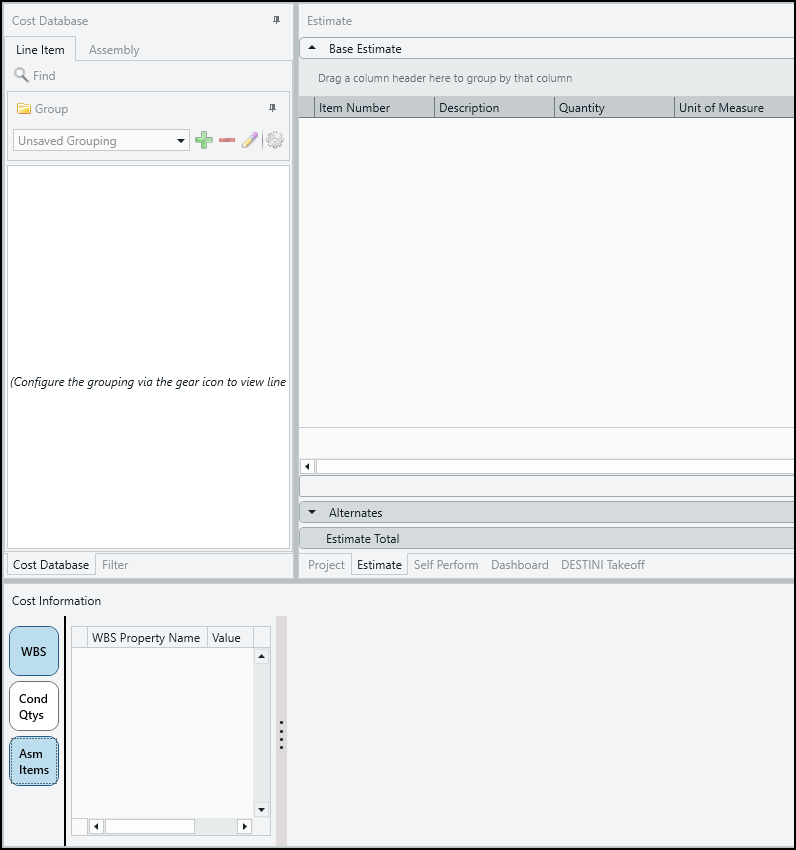Open the Dashboard tab

tap(520, 564)
